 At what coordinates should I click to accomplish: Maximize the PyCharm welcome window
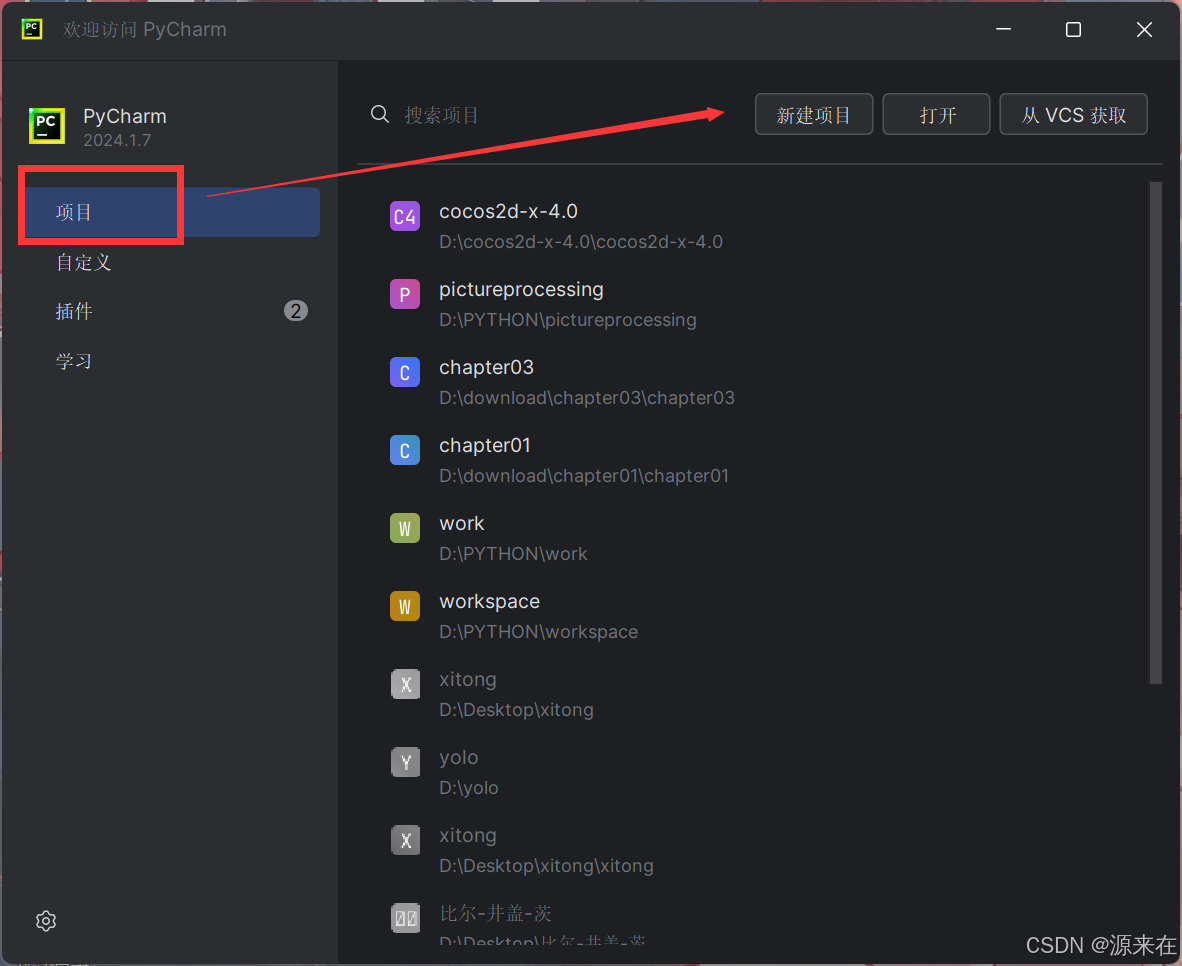tap(1073, 29)
